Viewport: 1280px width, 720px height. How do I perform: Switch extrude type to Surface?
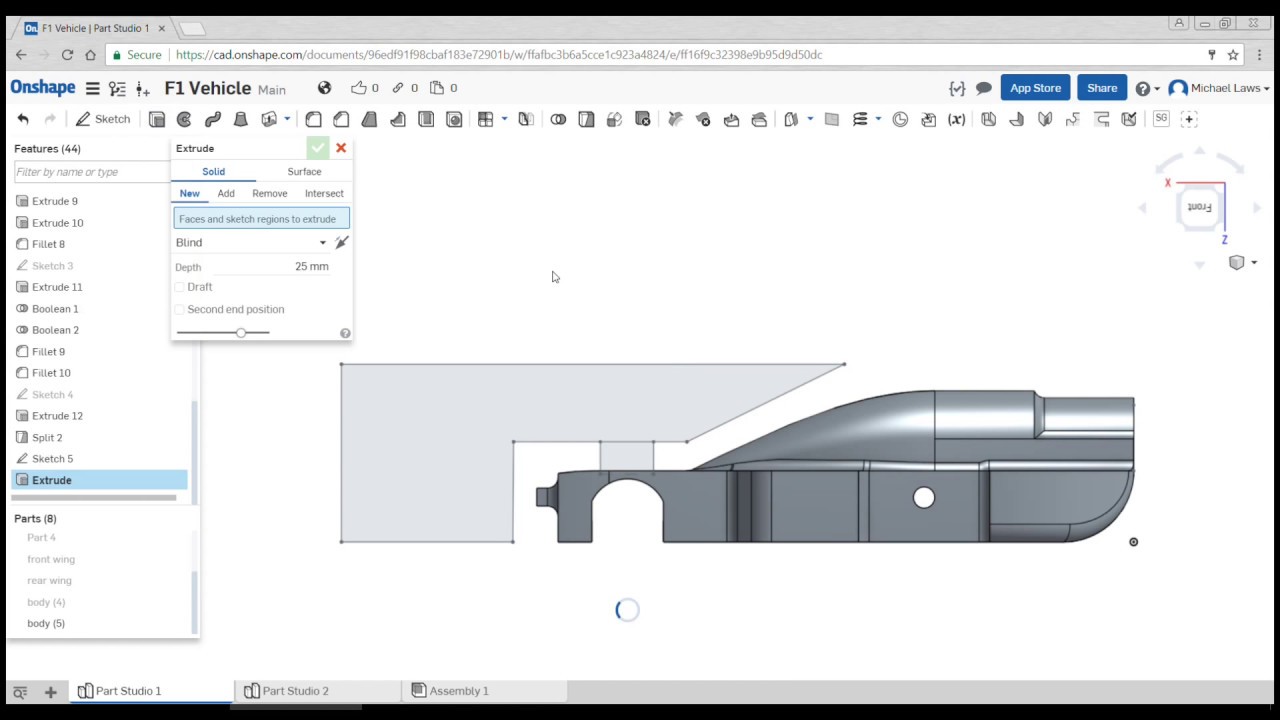pyautogui.click(x=304, y=171)
